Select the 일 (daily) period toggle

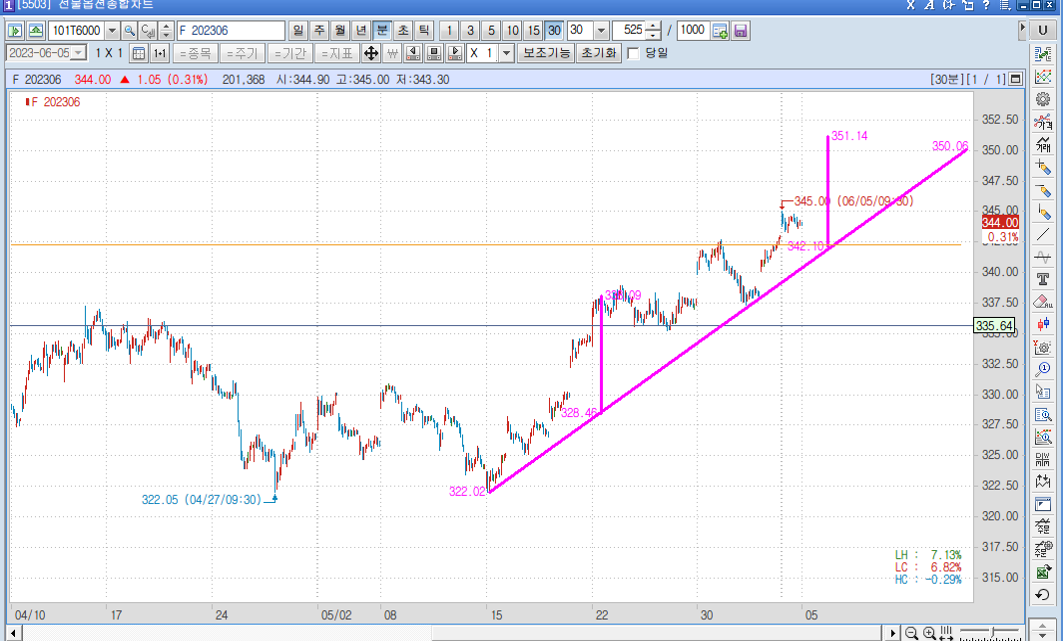(x=298, y=30)
